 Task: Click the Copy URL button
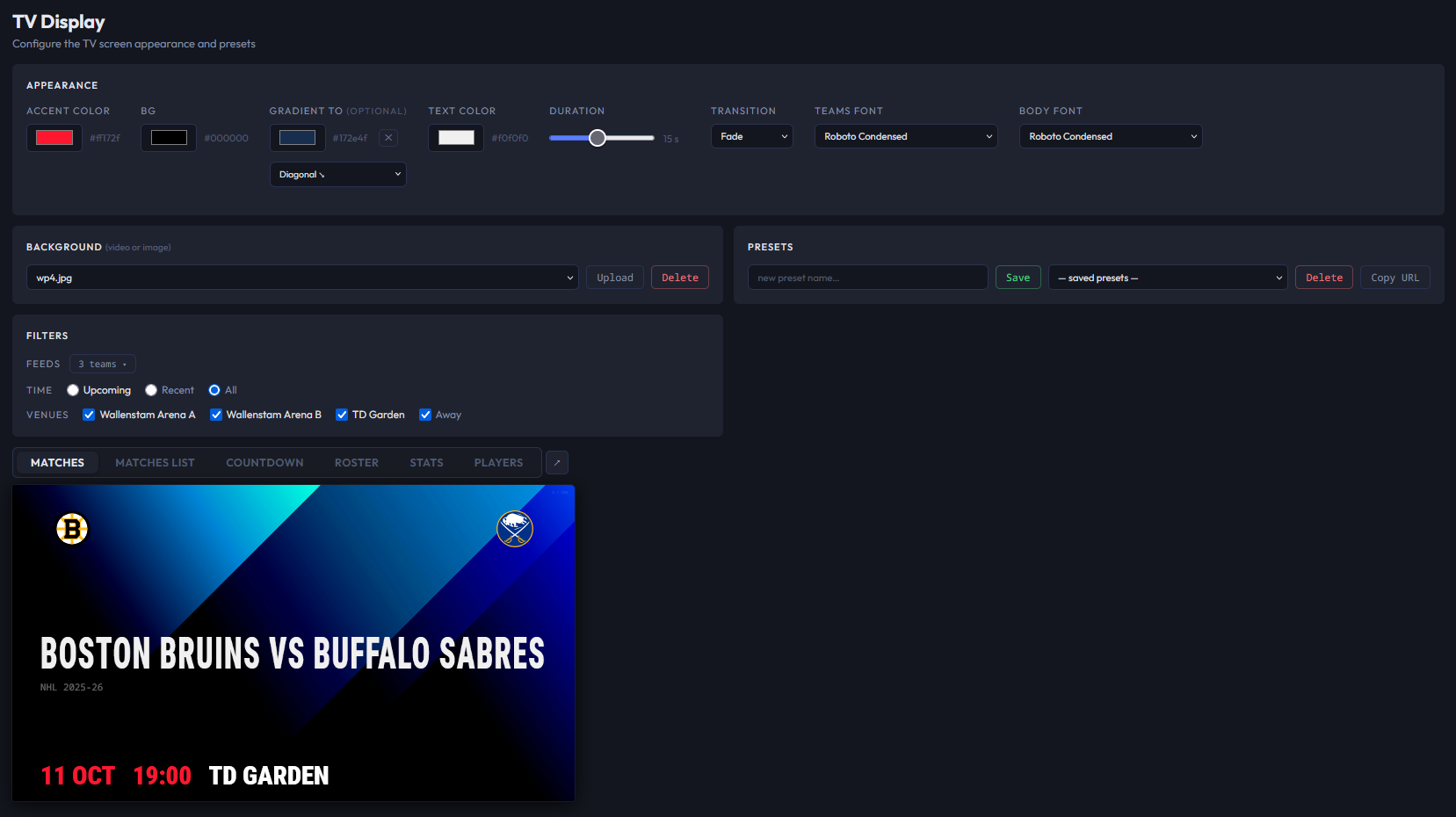(1395, 278)
